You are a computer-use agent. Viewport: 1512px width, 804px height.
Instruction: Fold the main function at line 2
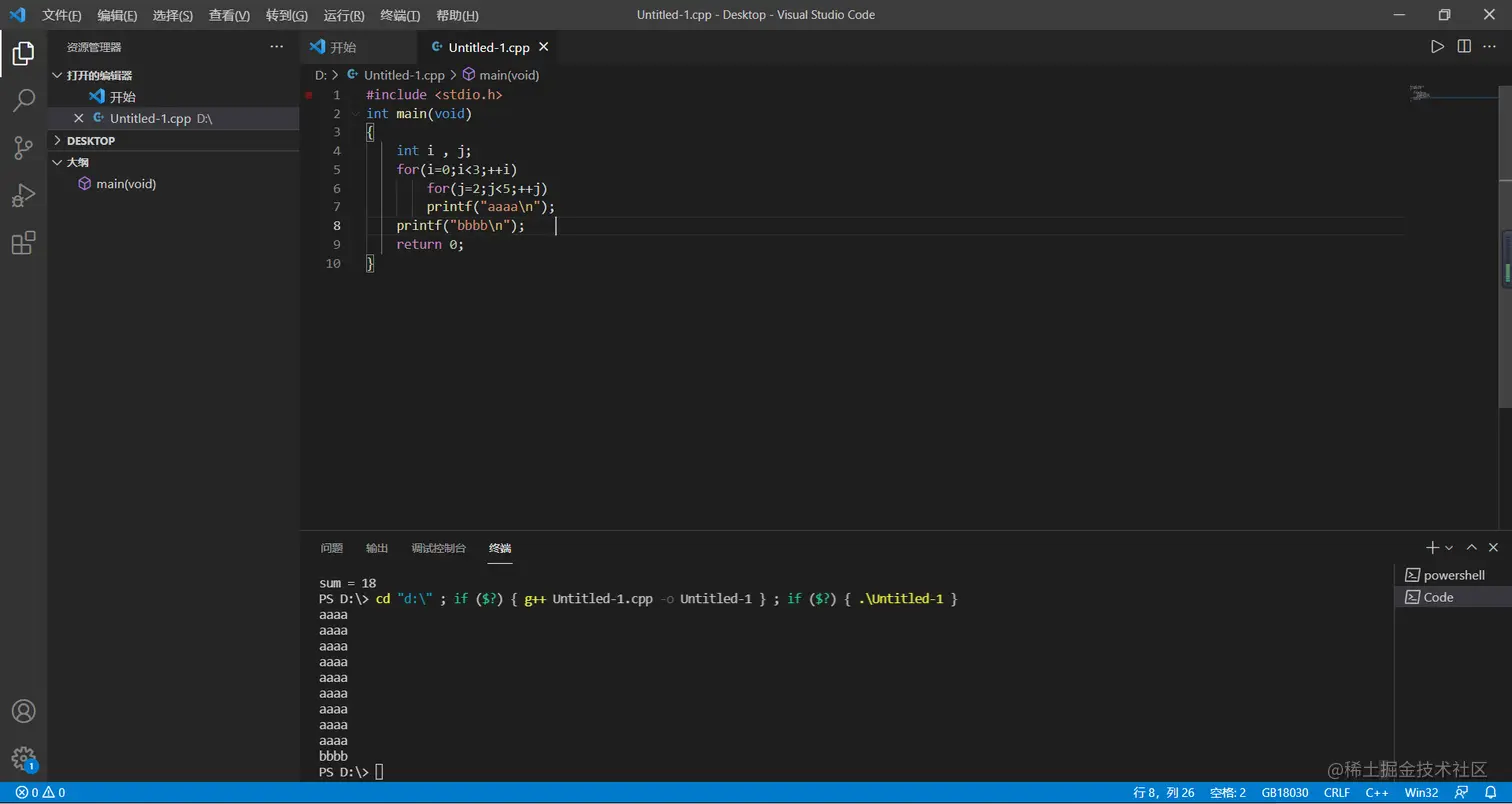point(356,114)
